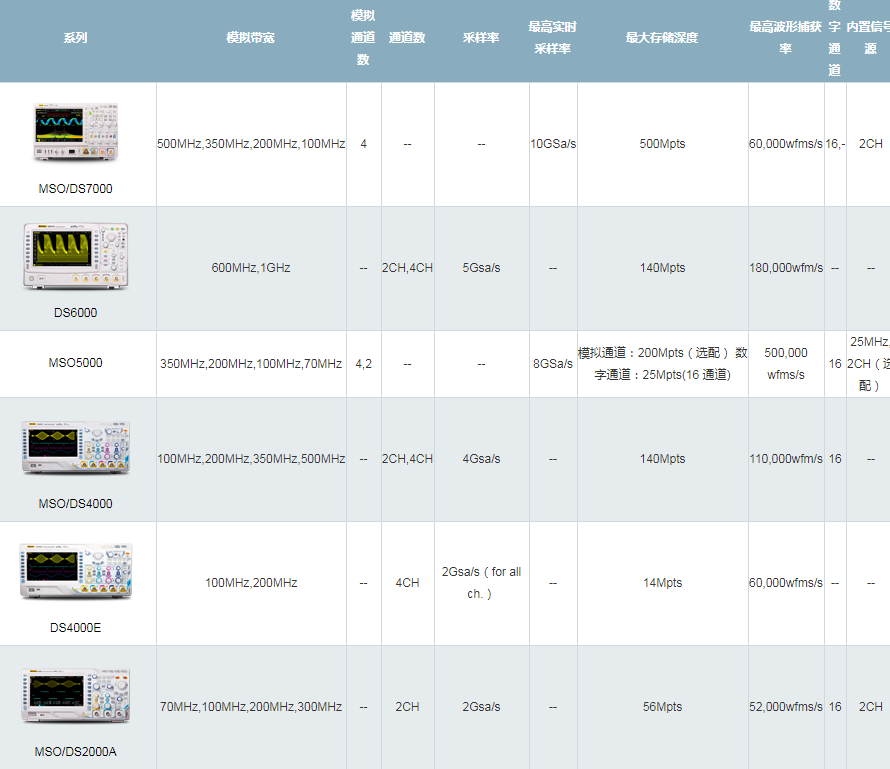Image resolution: width=890 pixels, height=769 pixels.
Task: Click the 2Gsa/s value in MSO/DS2000A row
Action: 481,707
